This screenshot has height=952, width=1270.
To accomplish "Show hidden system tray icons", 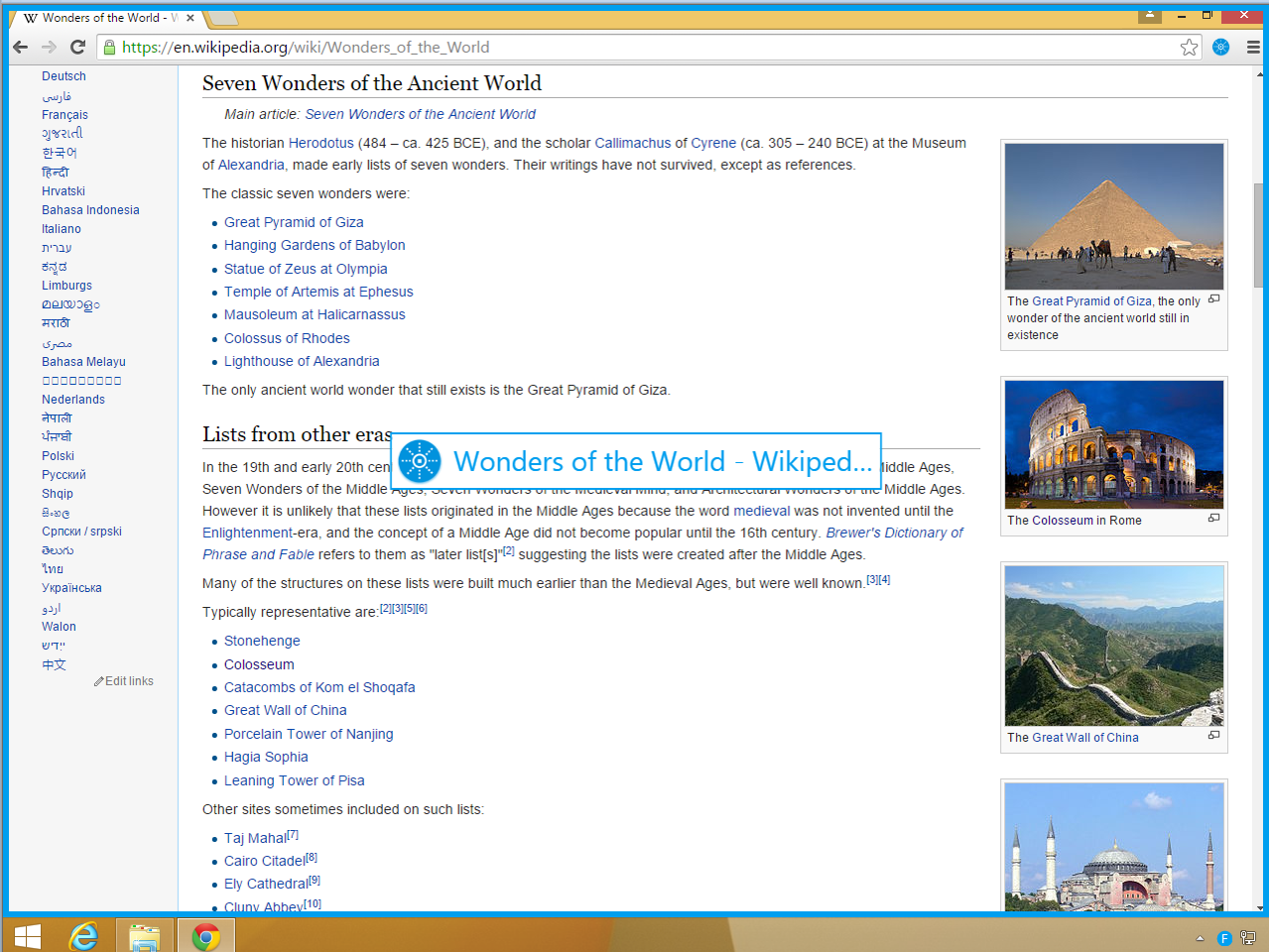I will 1200,938.
